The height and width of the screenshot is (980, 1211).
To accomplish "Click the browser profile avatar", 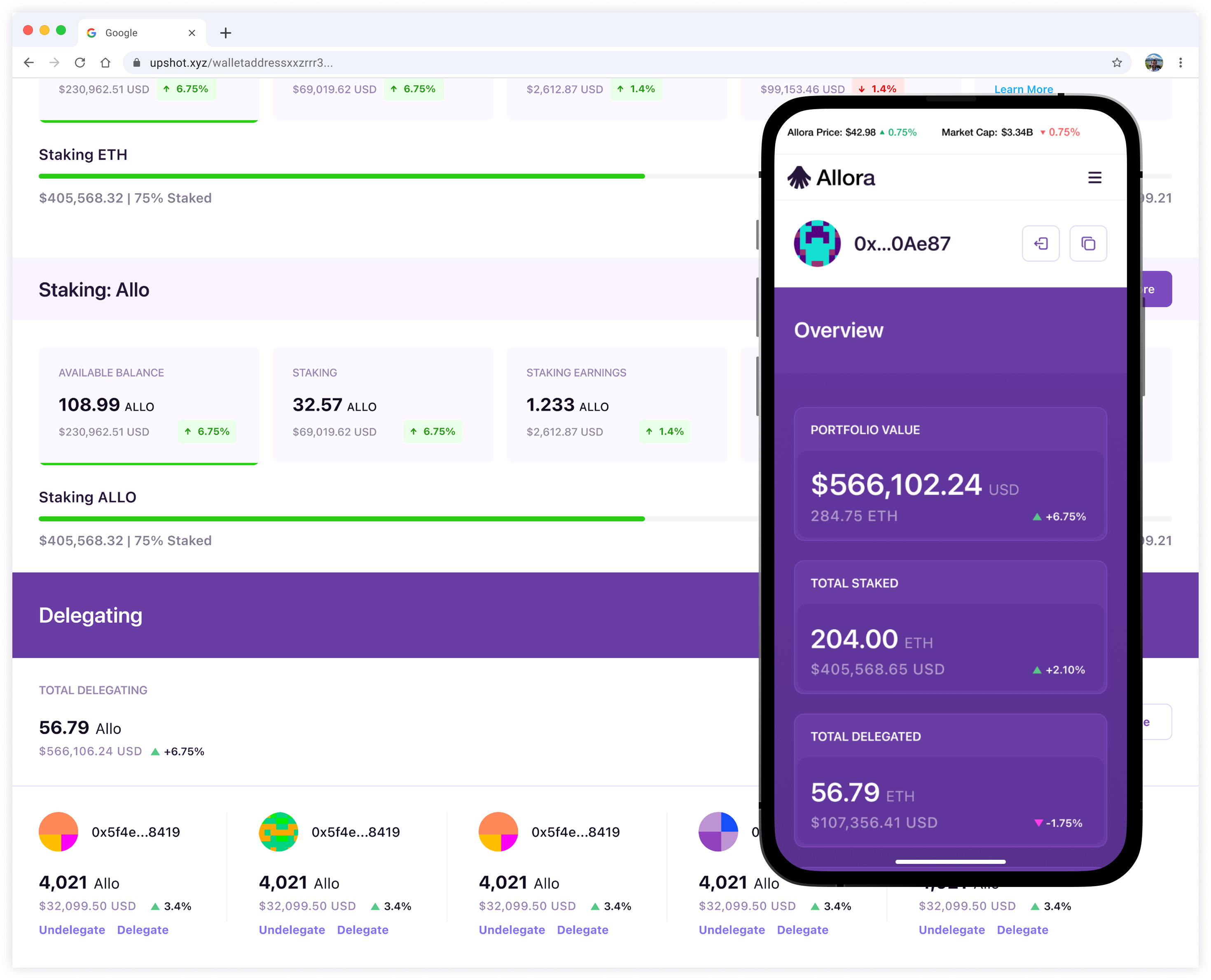I will point(1154,63).
